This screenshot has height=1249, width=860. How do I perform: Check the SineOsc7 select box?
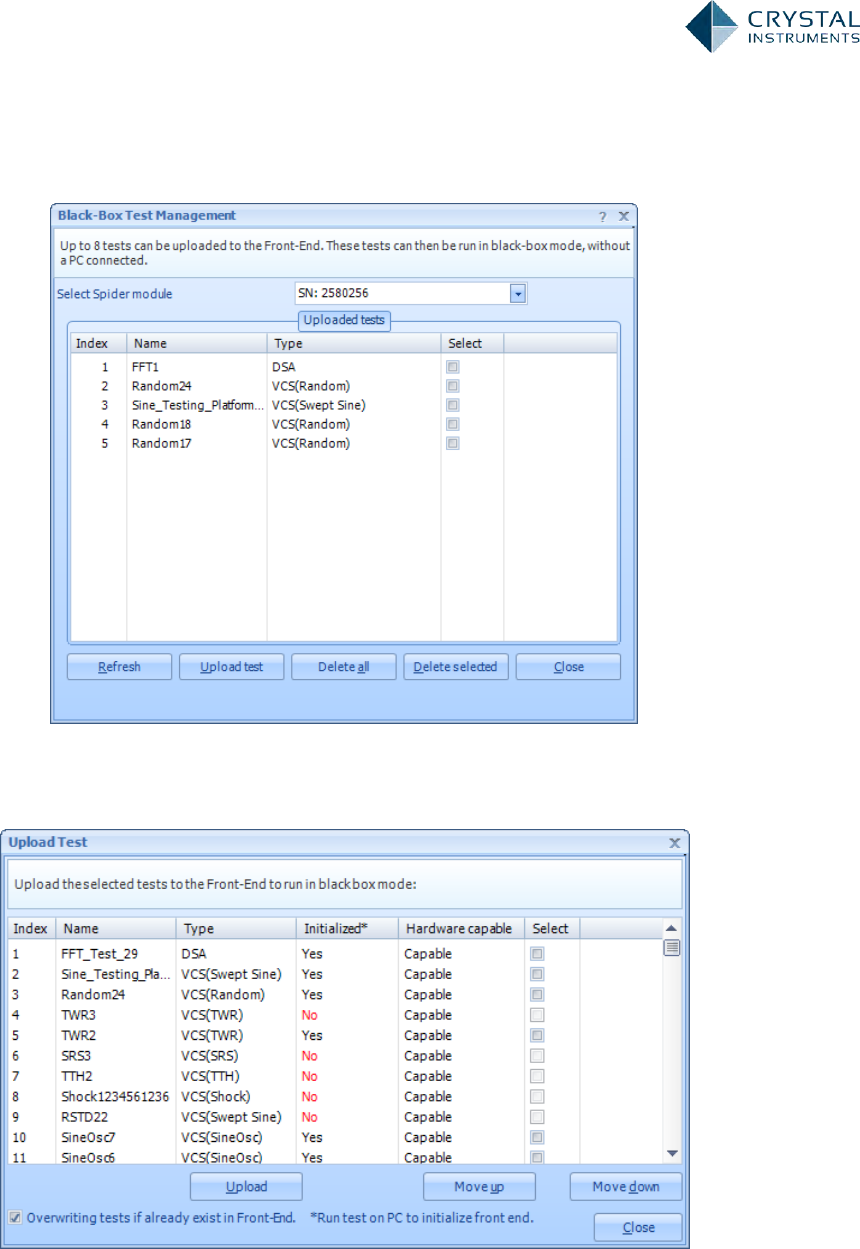point(537,1137)
